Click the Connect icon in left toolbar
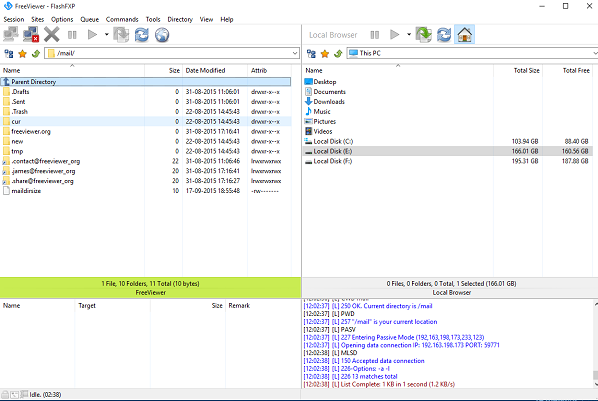This screenshot has height=401, width=598. (x=11, y=35)
